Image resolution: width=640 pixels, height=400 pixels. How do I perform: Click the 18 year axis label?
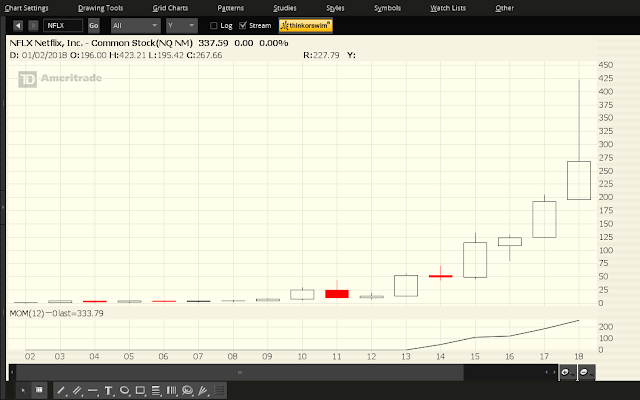pos(579,357)
